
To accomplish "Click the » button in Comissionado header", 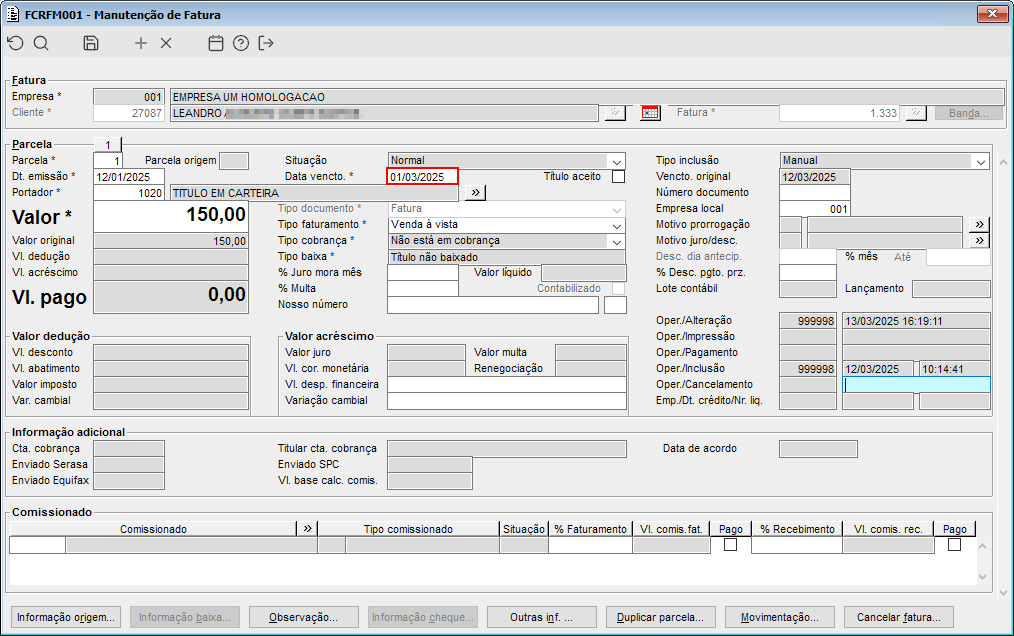I will point(307,529).
